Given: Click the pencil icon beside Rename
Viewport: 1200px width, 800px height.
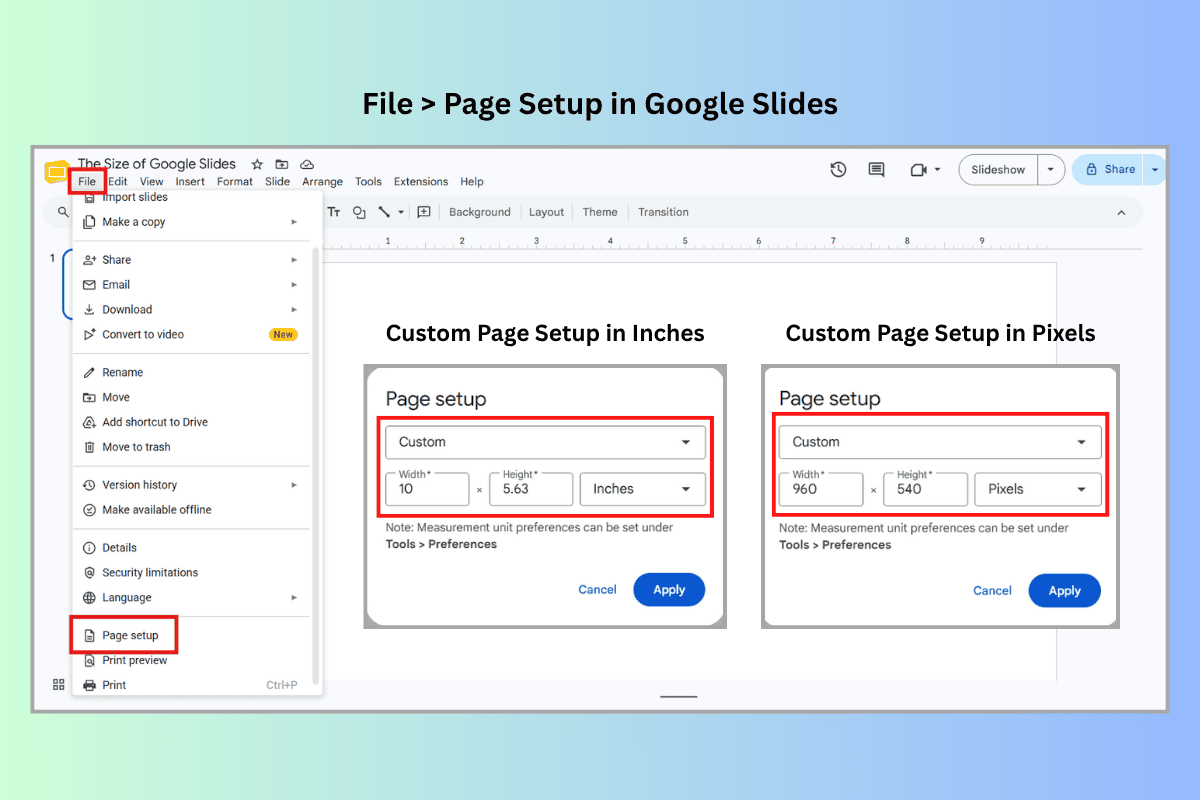Looking at the screenshot, I should tap(89, 372).
